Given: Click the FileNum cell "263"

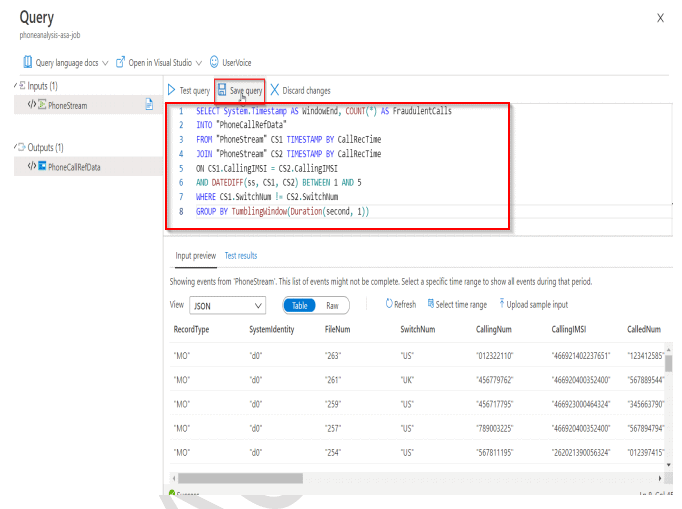Looking at the screenshot, I should click(x=333, y=356).
